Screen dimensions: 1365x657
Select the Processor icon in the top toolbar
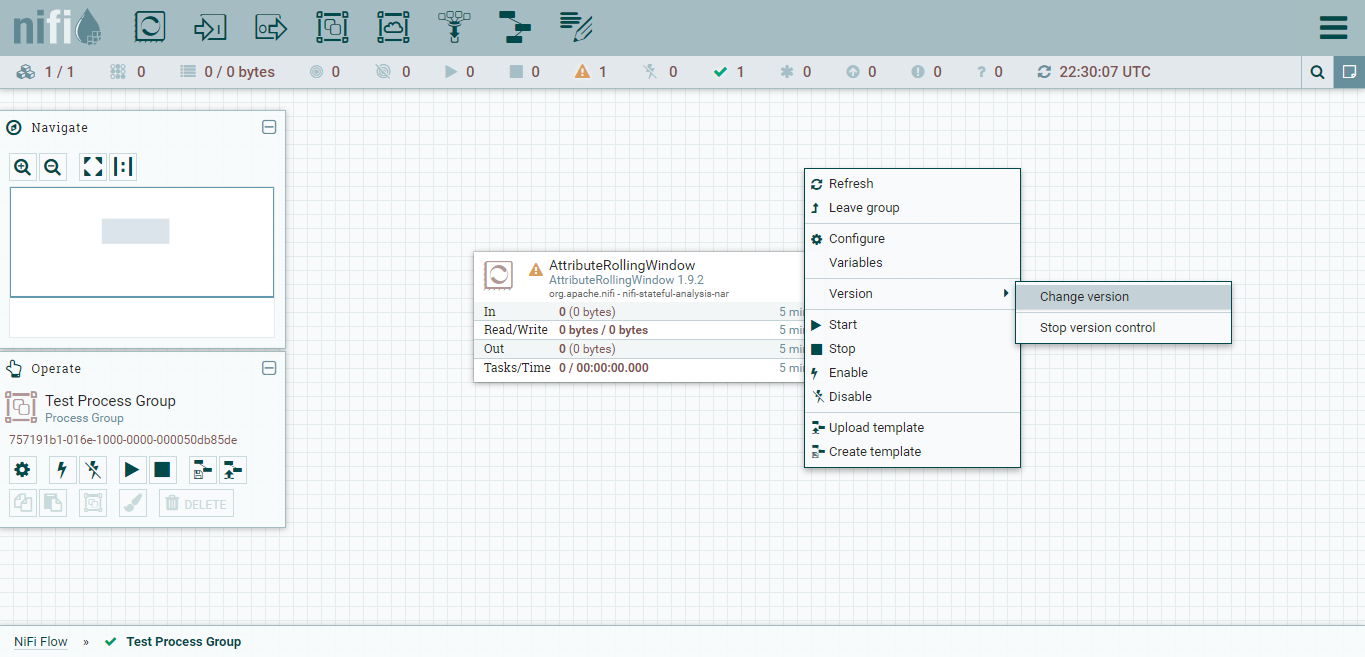point(149,27)
